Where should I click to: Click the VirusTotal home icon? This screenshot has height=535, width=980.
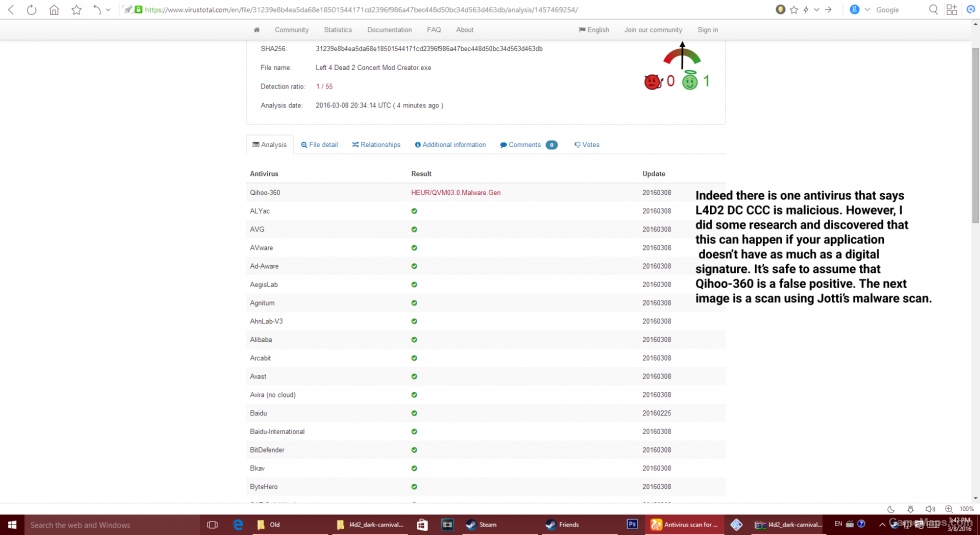tap(256, 29)
